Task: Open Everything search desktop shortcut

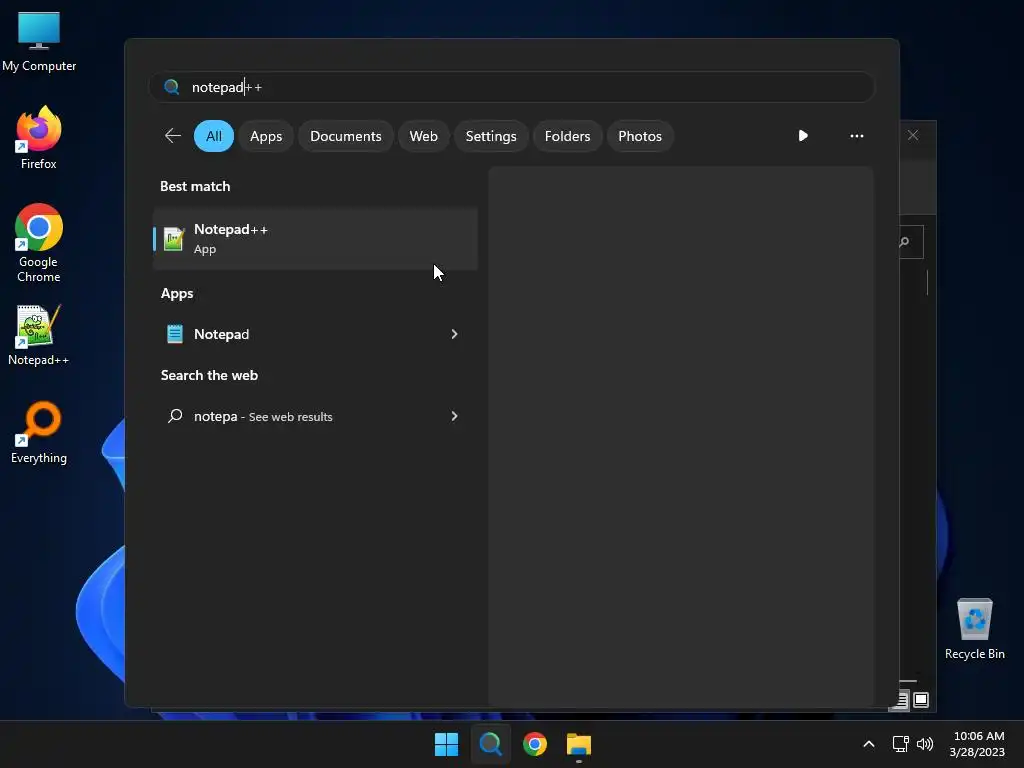Action: point(39,432)
